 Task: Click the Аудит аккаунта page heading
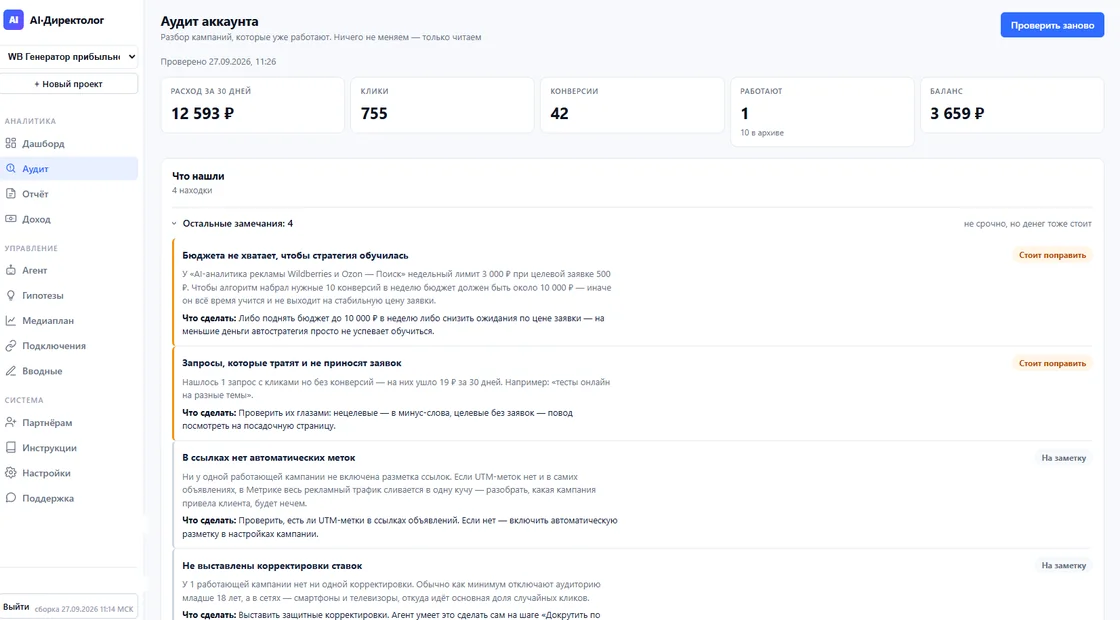(x=209, y=21)
